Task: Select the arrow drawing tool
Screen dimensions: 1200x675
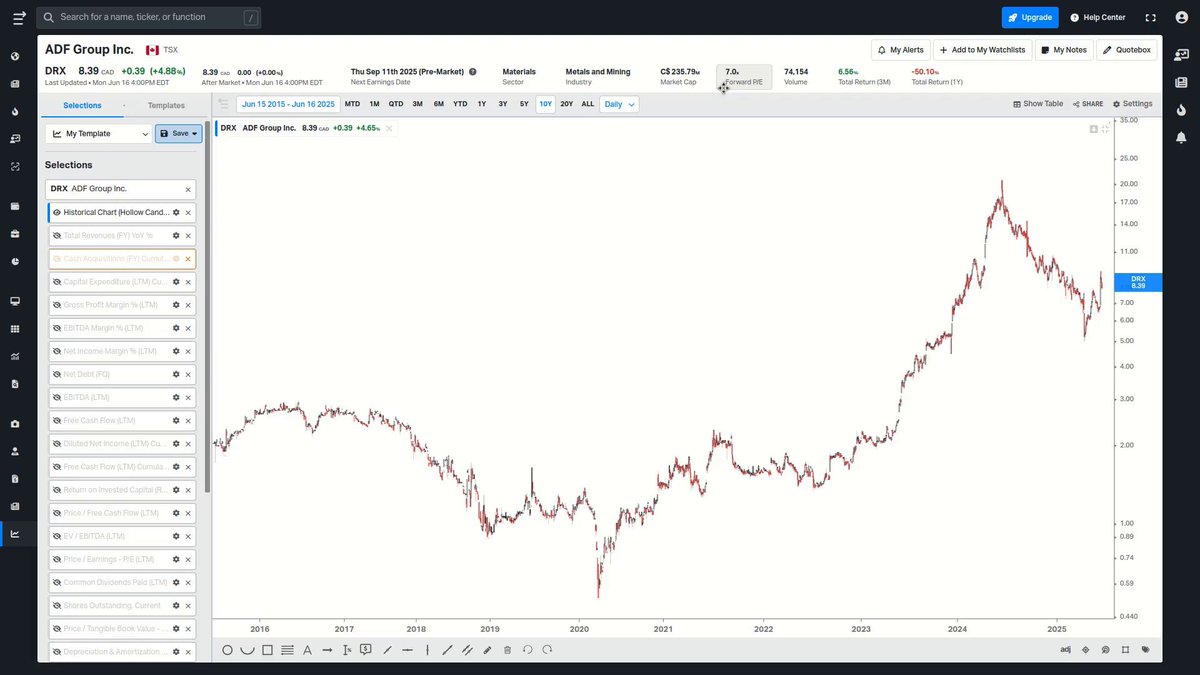Action: coord(327,650)
